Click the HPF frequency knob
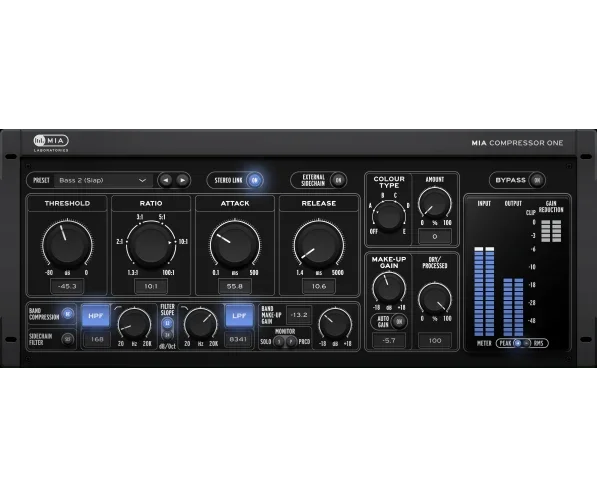 coord(134,324)
